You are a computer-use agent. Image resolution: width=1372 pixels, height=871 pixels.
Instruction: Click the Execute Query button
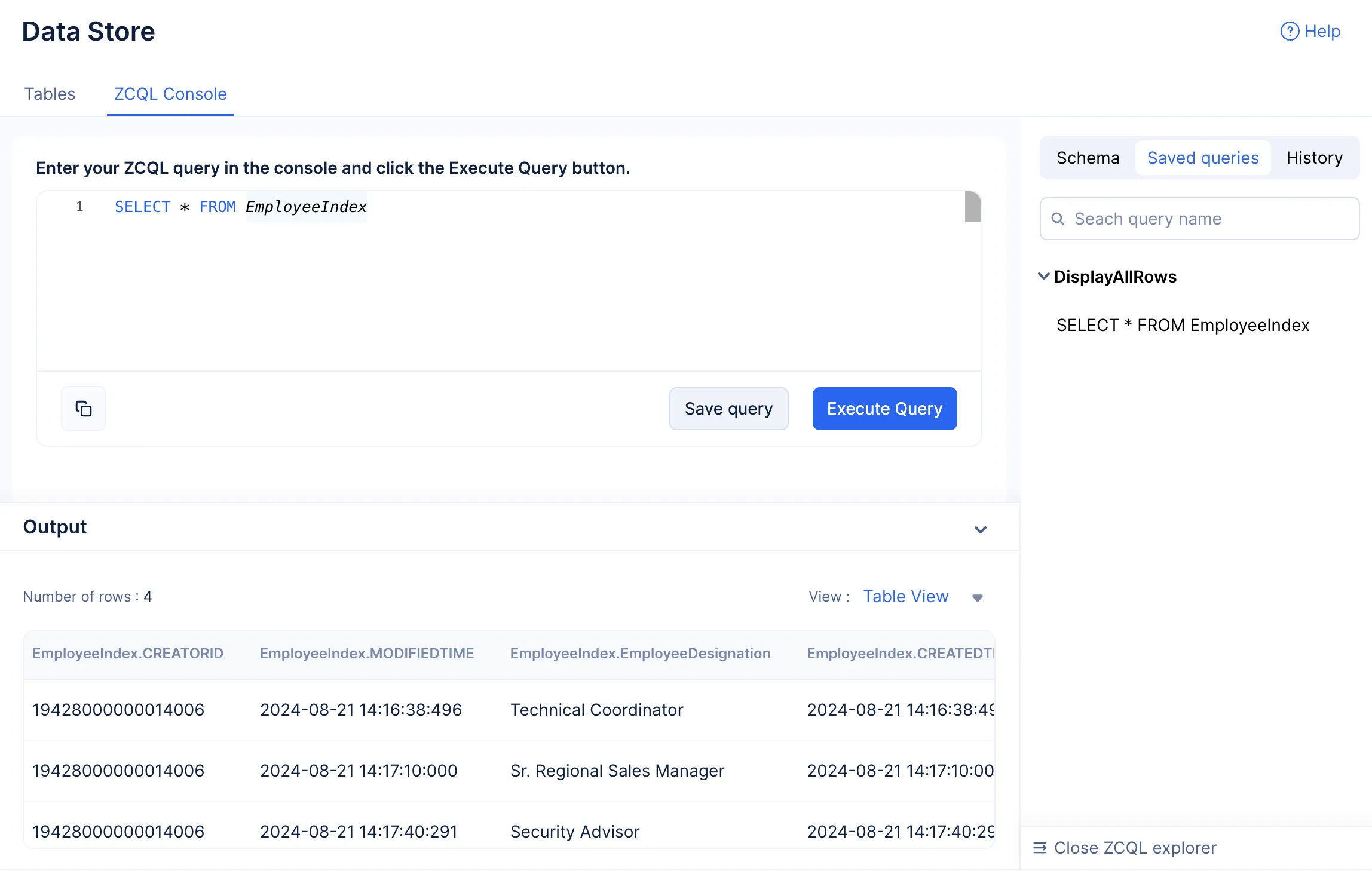click(x=884, y=409)
